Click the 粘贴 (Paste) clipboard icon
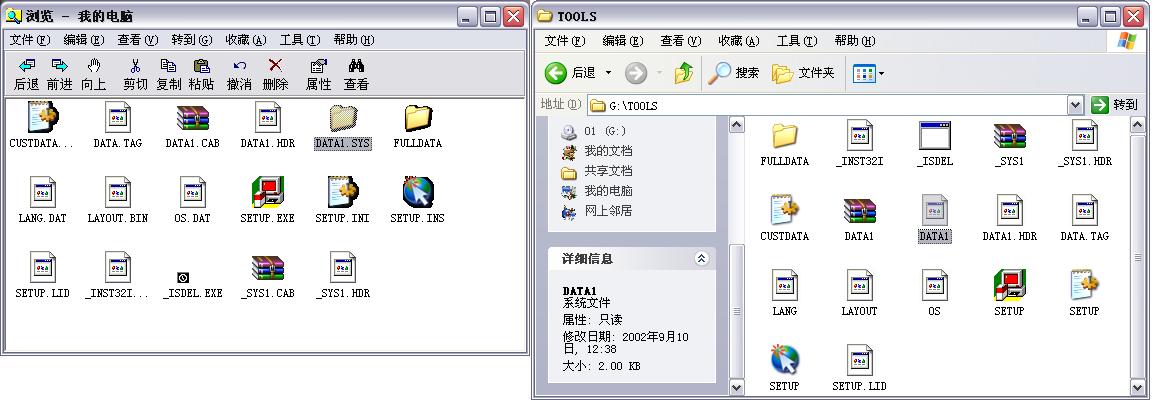The image size is (1152, 400). pos(201,66)
